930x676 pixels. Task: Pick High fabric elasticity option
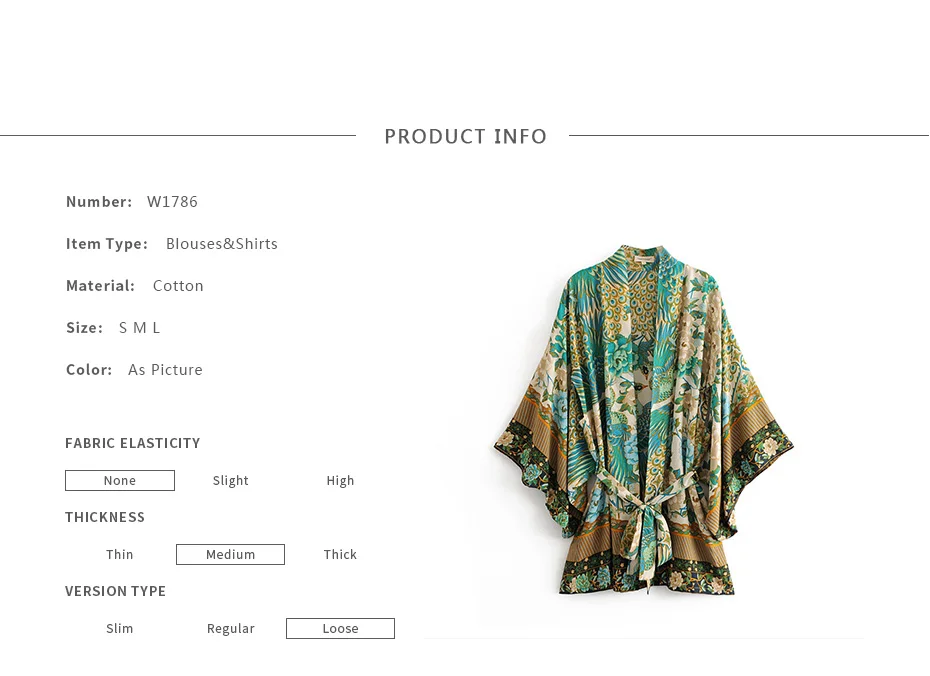pyautogui.click(x=340, y=480)
